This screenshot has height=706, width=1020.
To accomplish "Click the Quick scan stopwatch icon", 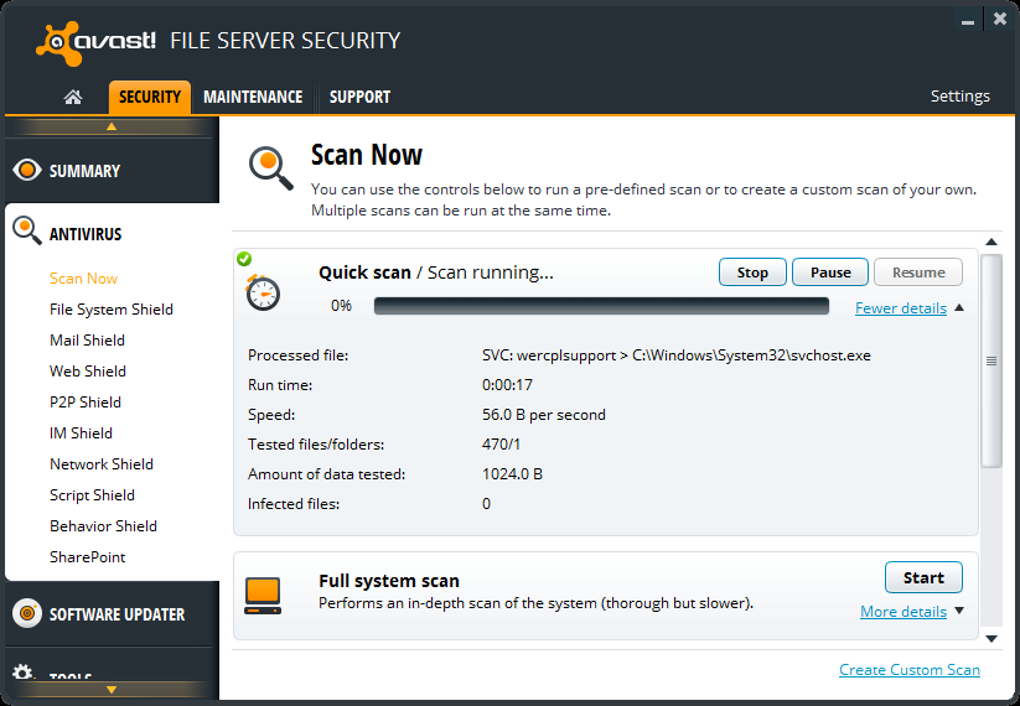I will 263,292.
